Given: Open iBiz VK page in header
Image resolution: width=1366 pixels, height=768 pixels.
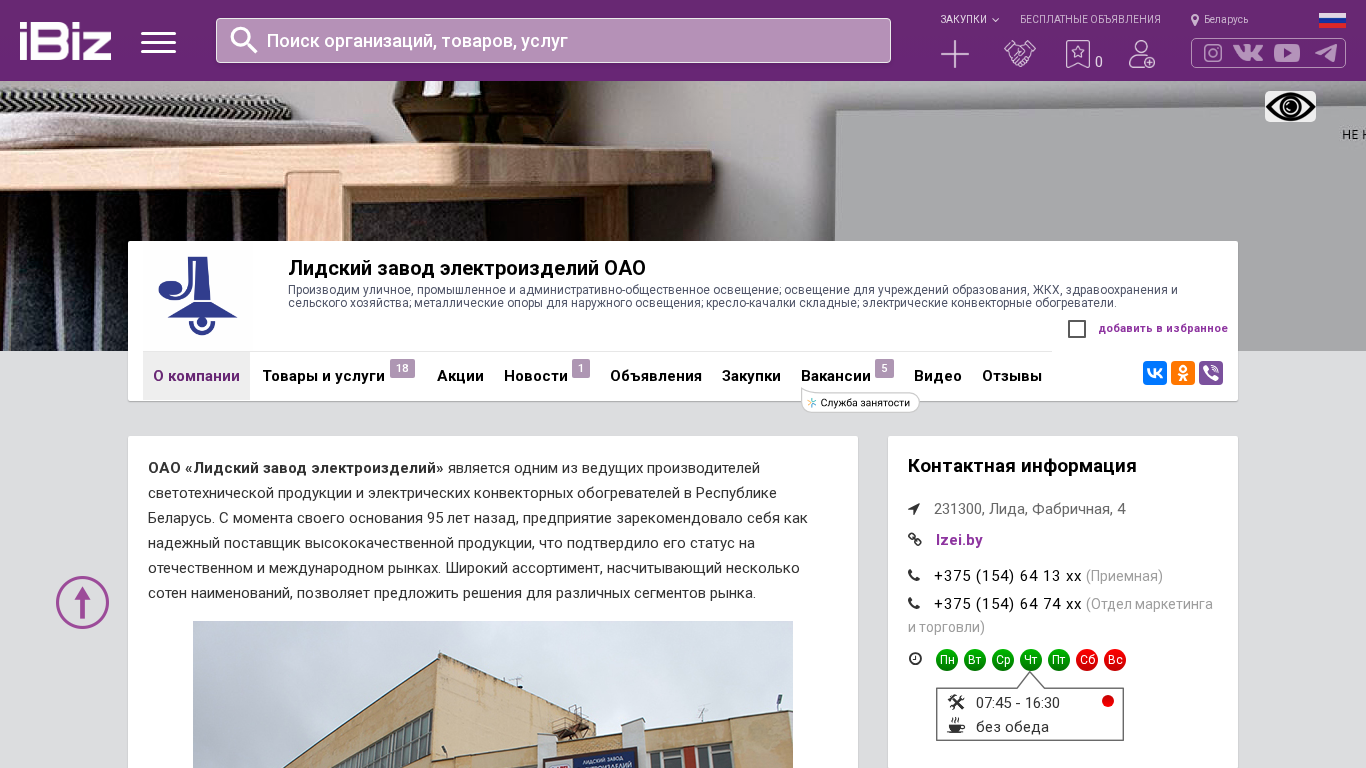Looking at the screenshot, I should click(x=1248, y=53).
